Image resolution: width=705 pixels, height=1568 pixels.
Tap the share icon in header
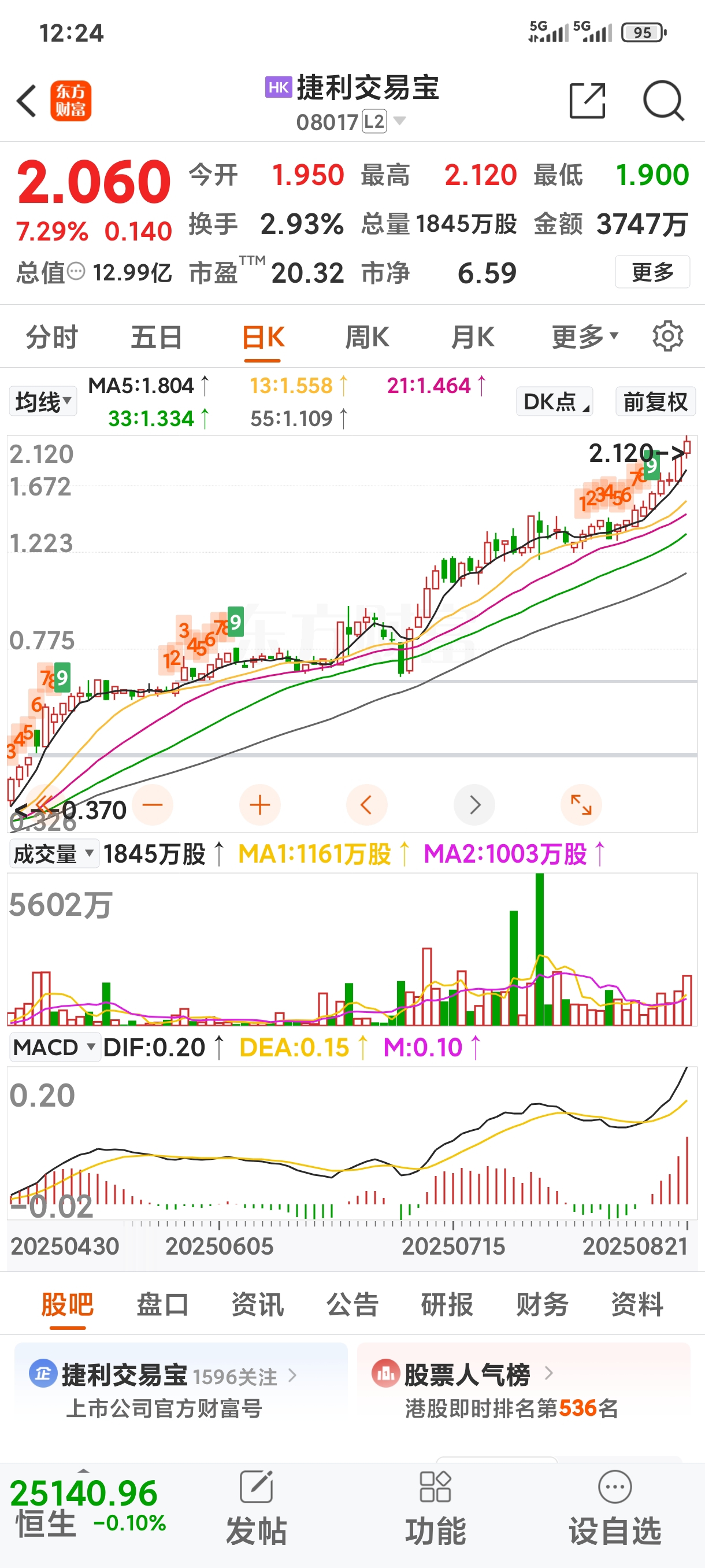tap(588, 101)
